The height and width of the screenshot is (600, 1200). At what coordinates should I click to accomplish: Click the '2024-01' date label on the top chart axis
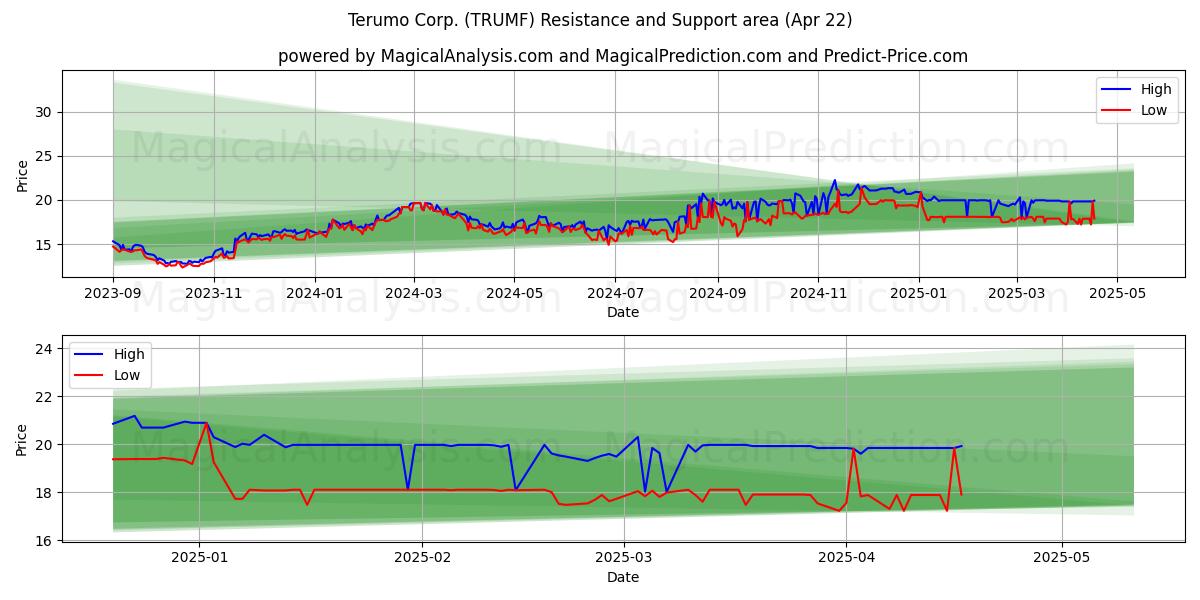pos(315,294)
